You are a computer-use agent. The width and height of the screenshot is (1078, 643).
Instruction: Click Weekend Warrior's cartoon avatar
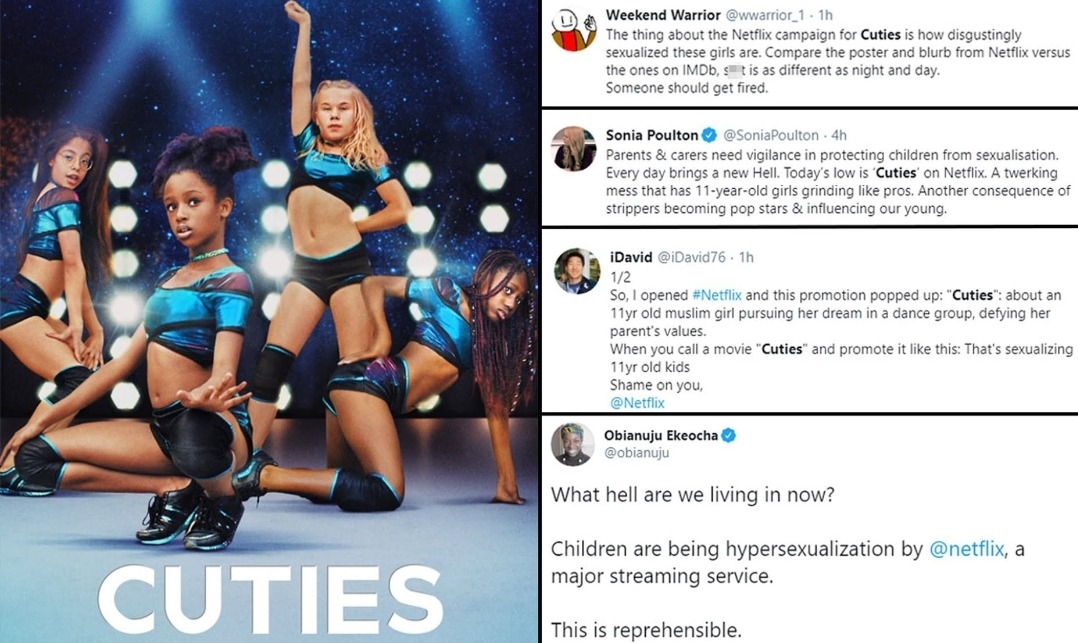575,30
